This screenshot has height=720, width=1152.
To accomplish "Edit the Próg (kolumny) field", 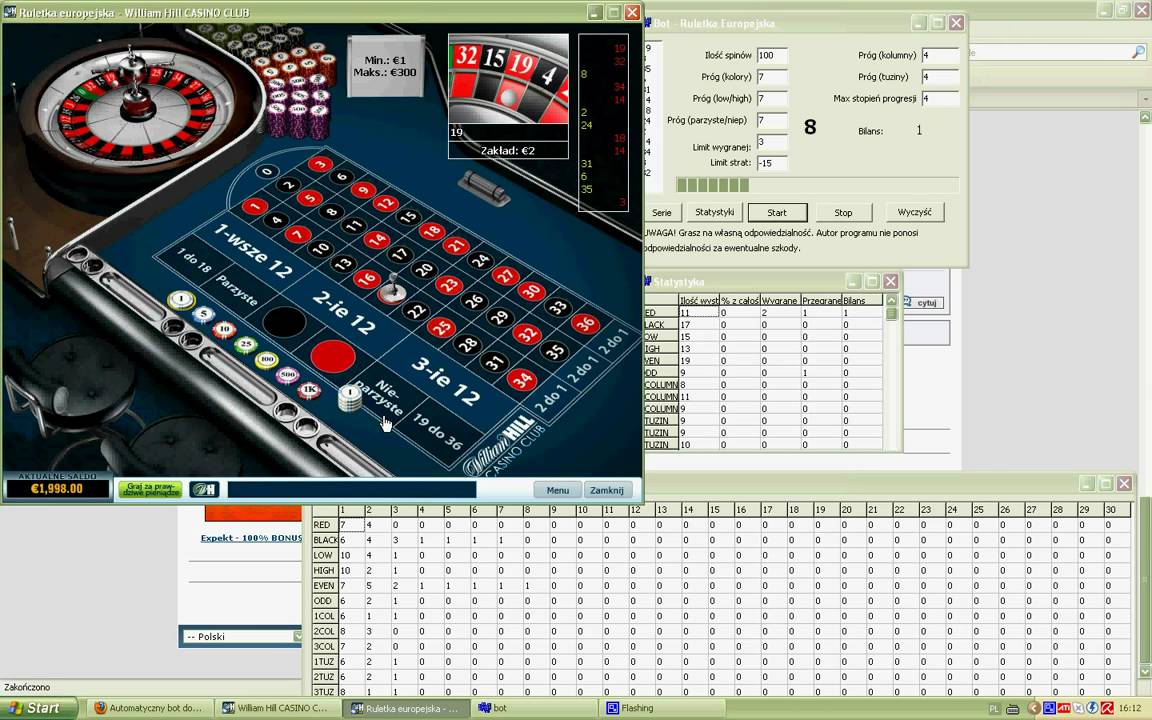I will 940,55.
